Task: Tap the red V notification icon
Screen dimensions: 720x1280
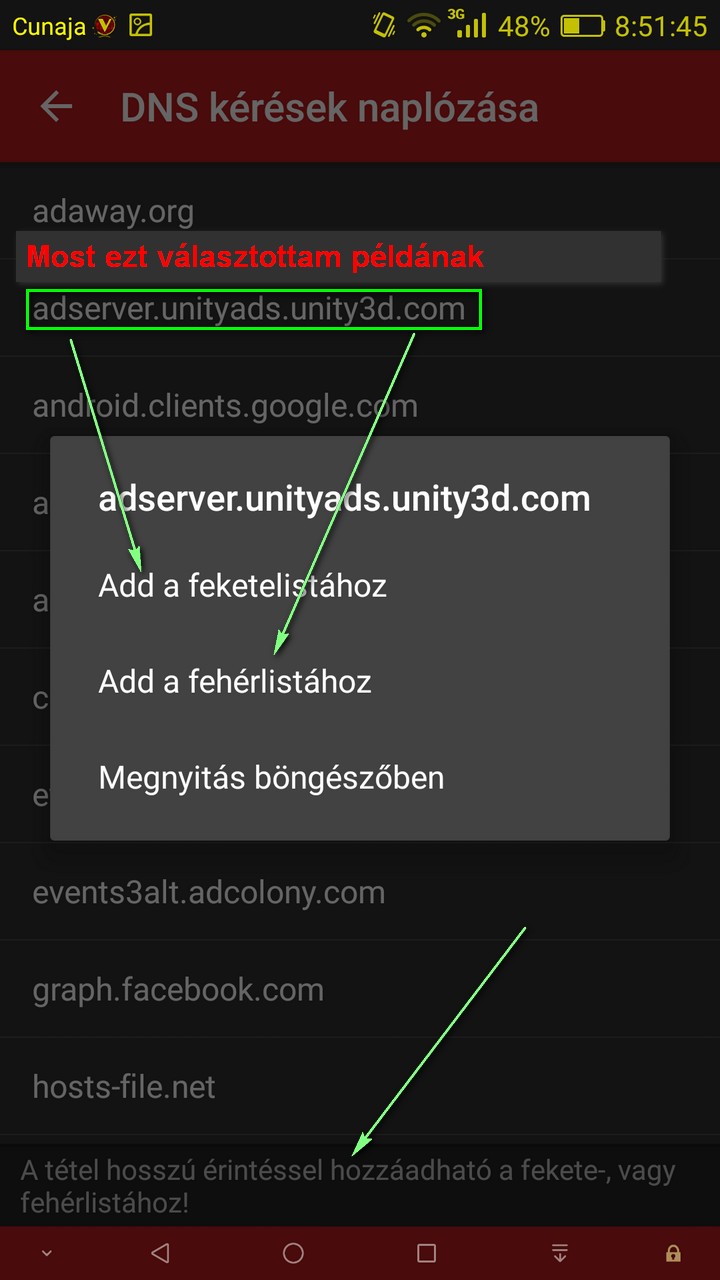Action: (104, 26)
